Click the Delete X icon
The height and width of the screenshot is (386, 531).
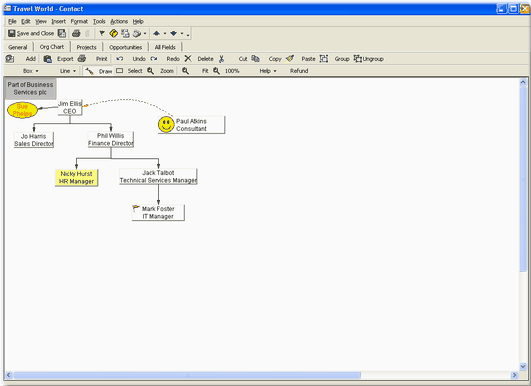coord(188,59)
